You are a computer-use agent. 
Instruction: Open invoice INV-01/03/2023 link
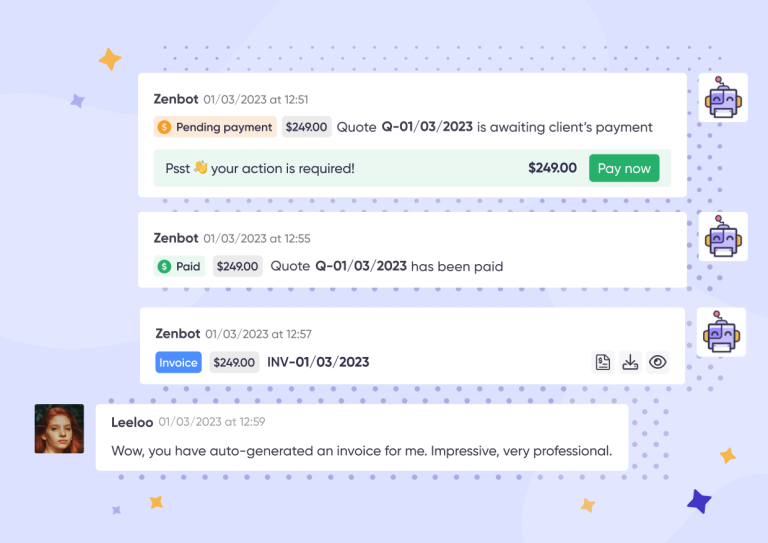click(318, 362)
